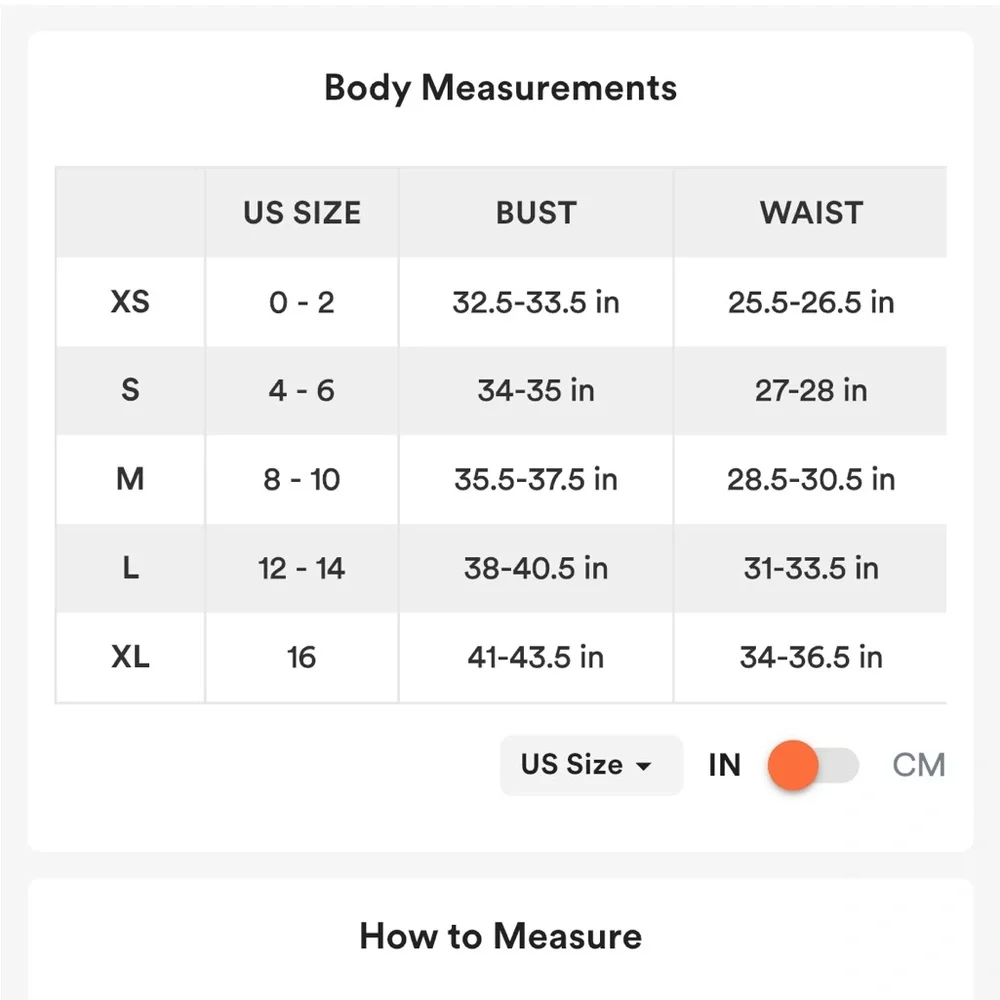Screen dimensions: 1000x1000
Task: Open the US Size dropdown
Action: 590,766
